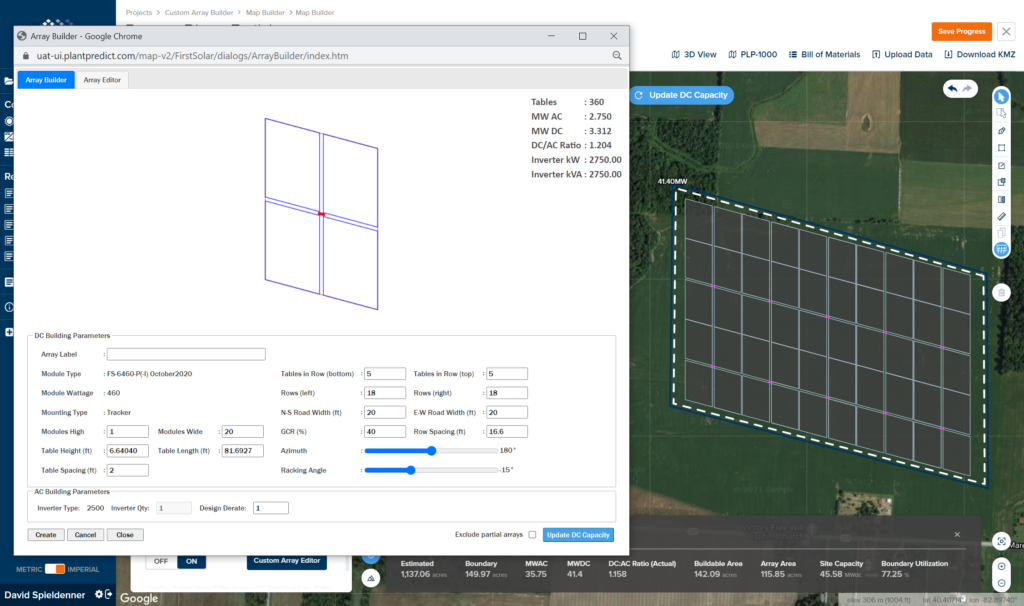Viewport: 1024px width, 606px height.
Task: Click Update DC Capacity in Array Builder dialog
Action: point(578,535)
